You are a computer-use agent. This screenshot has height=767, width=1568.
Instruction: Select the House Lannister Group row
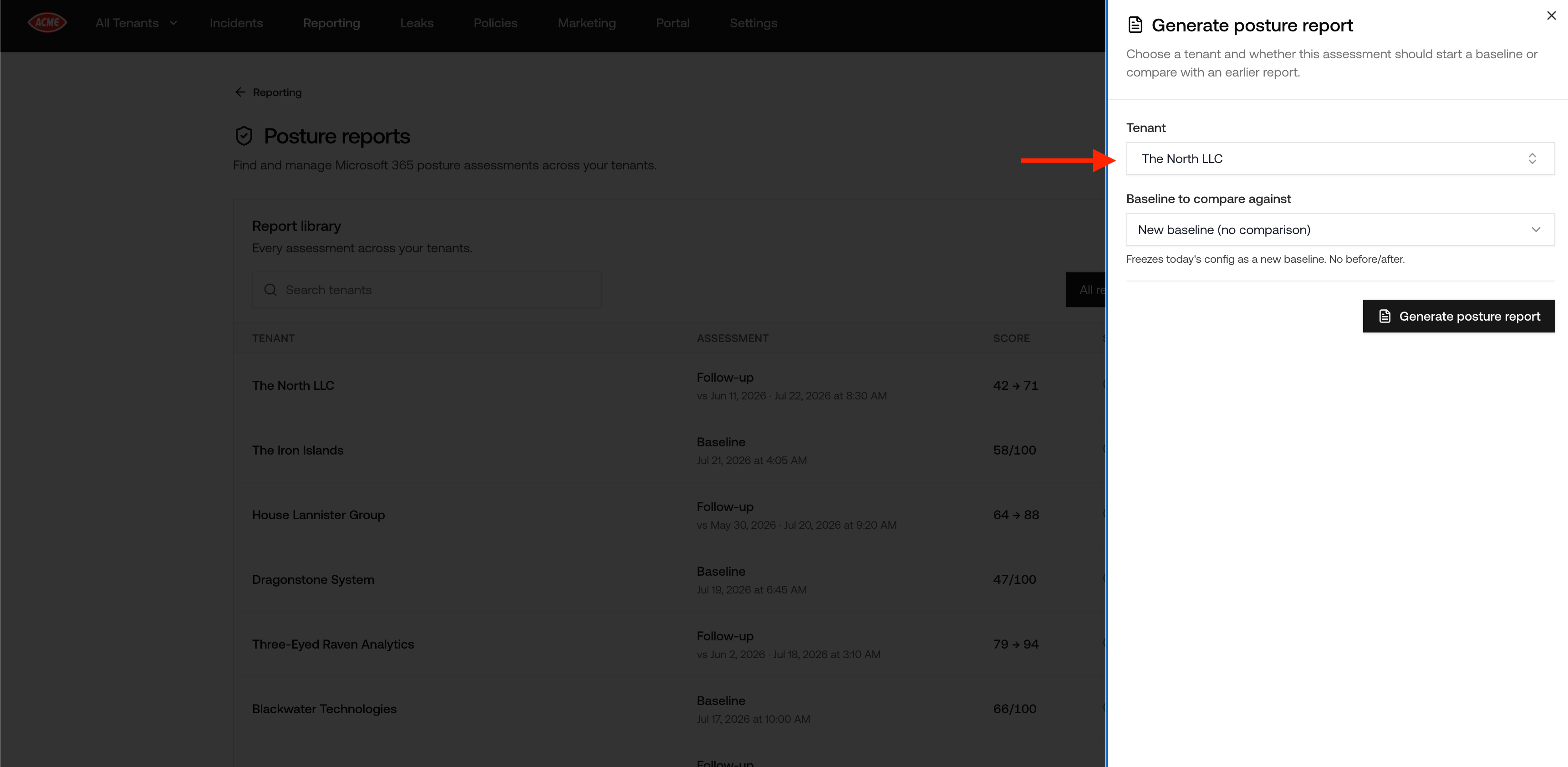point(670,515)
